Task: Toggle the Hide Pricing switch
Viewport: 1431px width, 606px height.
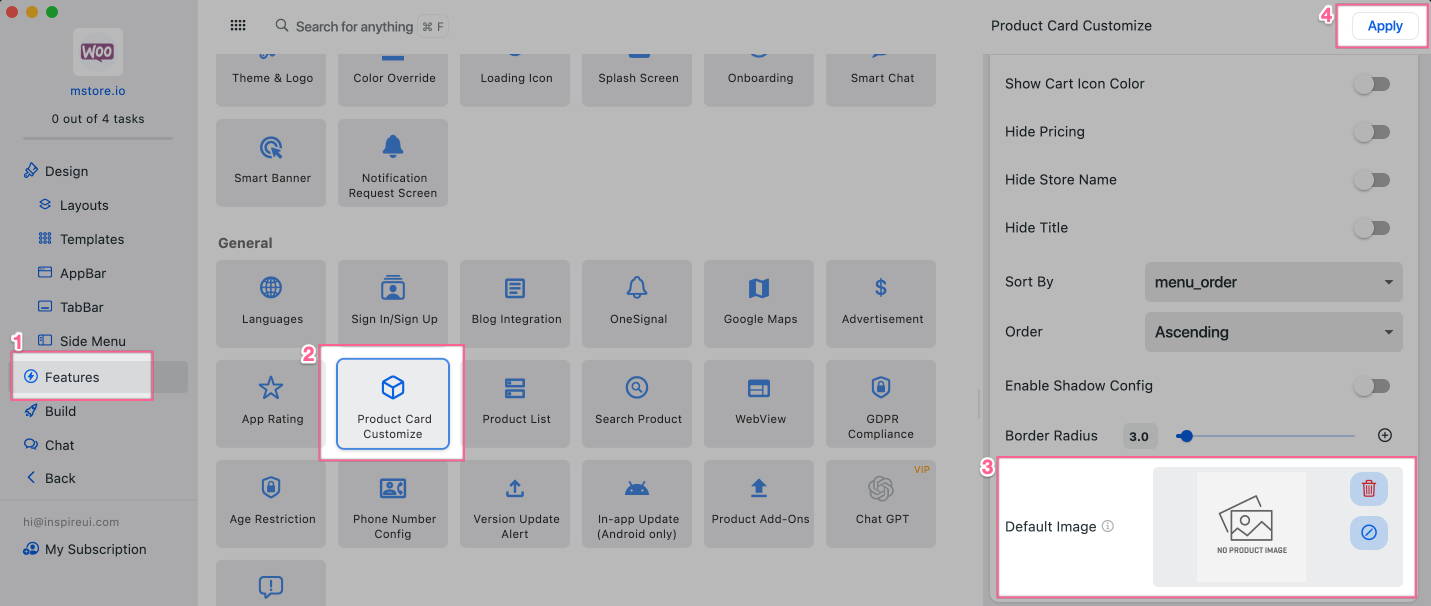Action: point(1372,132)
